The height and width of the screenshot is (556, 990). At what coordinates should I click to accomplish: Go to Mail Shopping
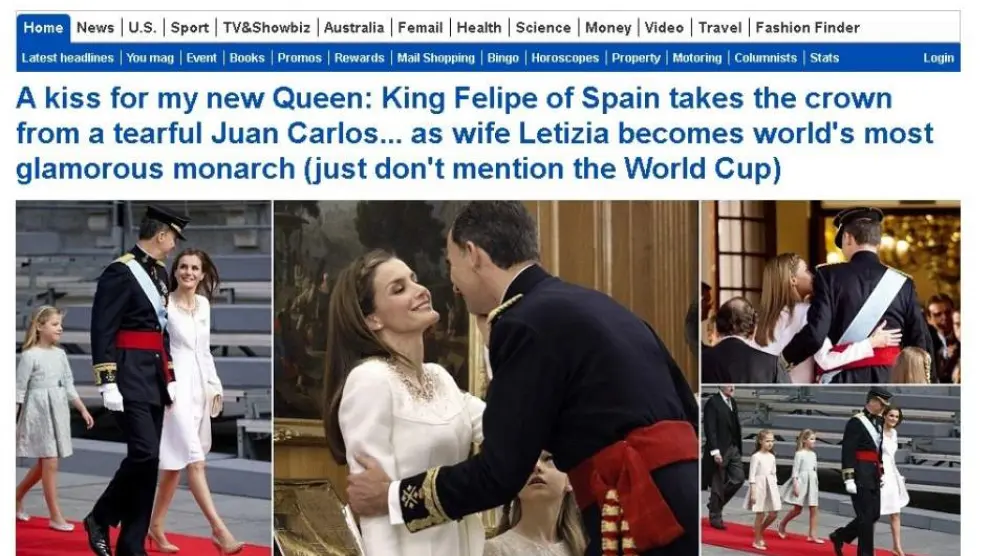click(436, 58)
